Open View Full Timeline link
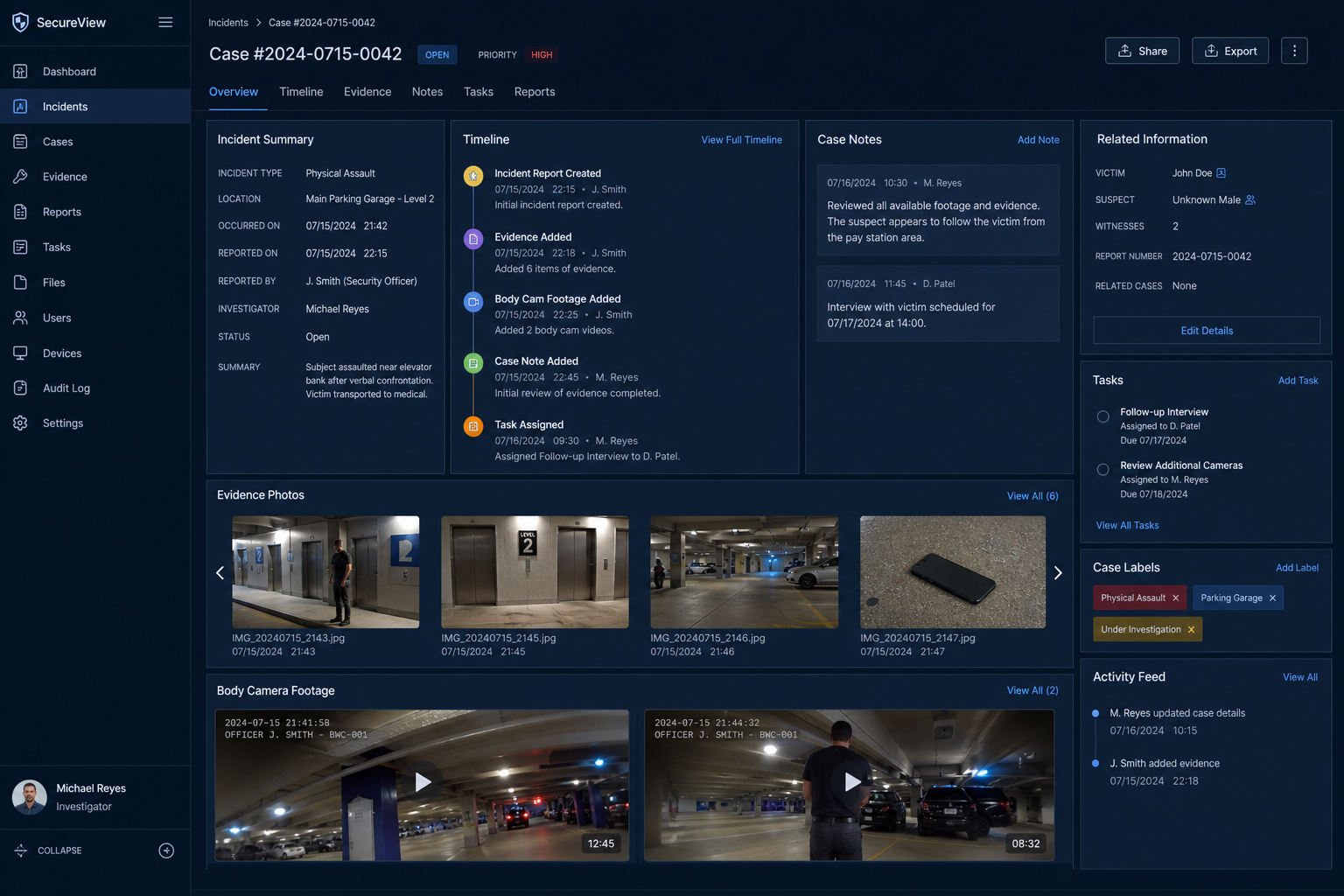Image resolution: width=1344 pixels, height=896 pixels. click(742, 140)
